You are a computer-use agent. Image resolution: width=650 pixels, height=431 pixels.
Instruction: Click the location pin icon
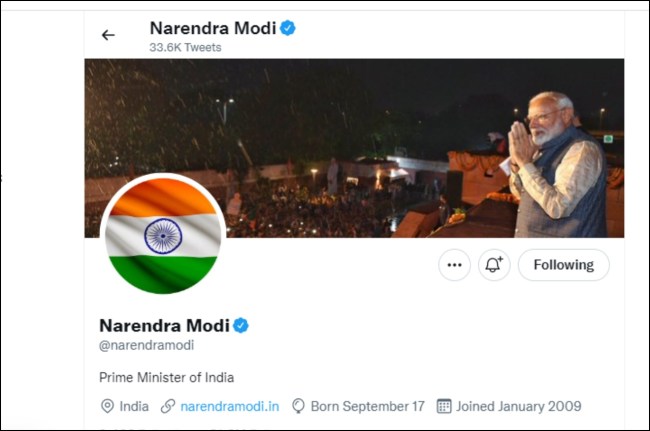(107, 406)
